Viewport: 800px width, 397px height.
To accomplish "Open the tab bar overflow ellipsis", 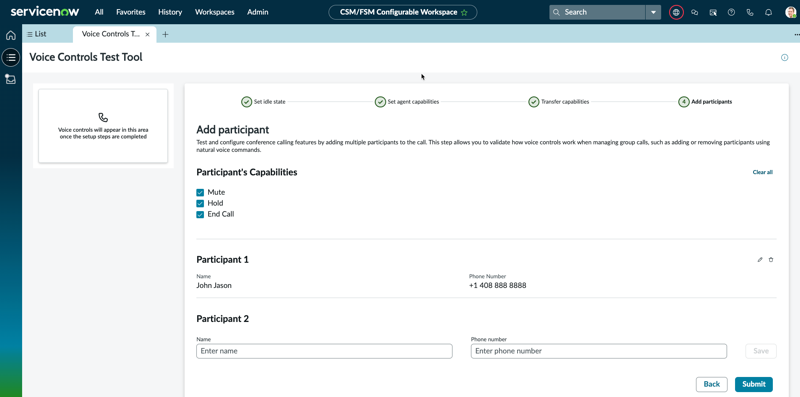I will pos(796,34).
